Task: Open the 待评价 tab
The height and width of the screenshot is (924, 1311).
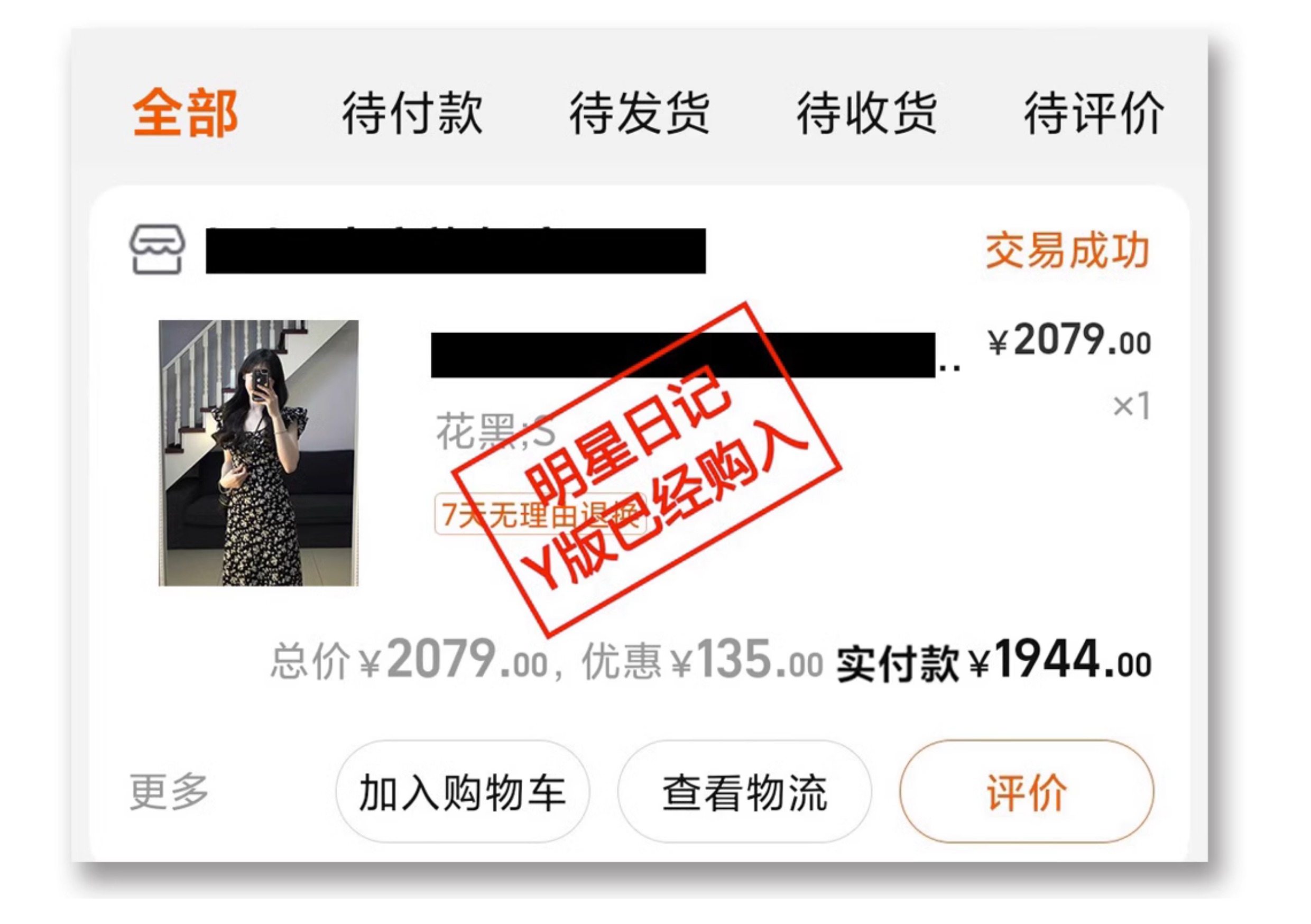Action: [1094, 113]
